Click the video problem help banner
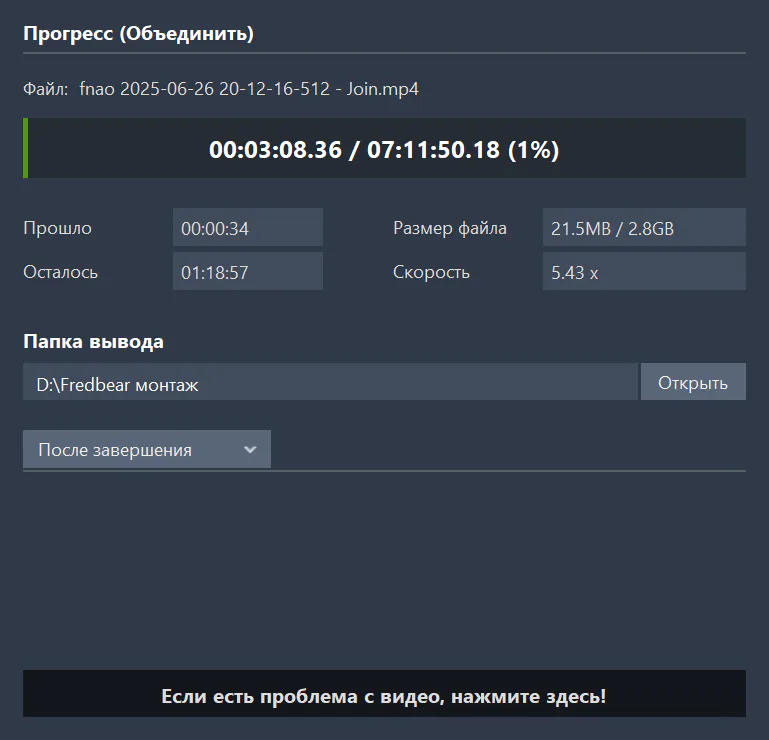The width and height of the screenshot is (769, 740). point(384,694)
